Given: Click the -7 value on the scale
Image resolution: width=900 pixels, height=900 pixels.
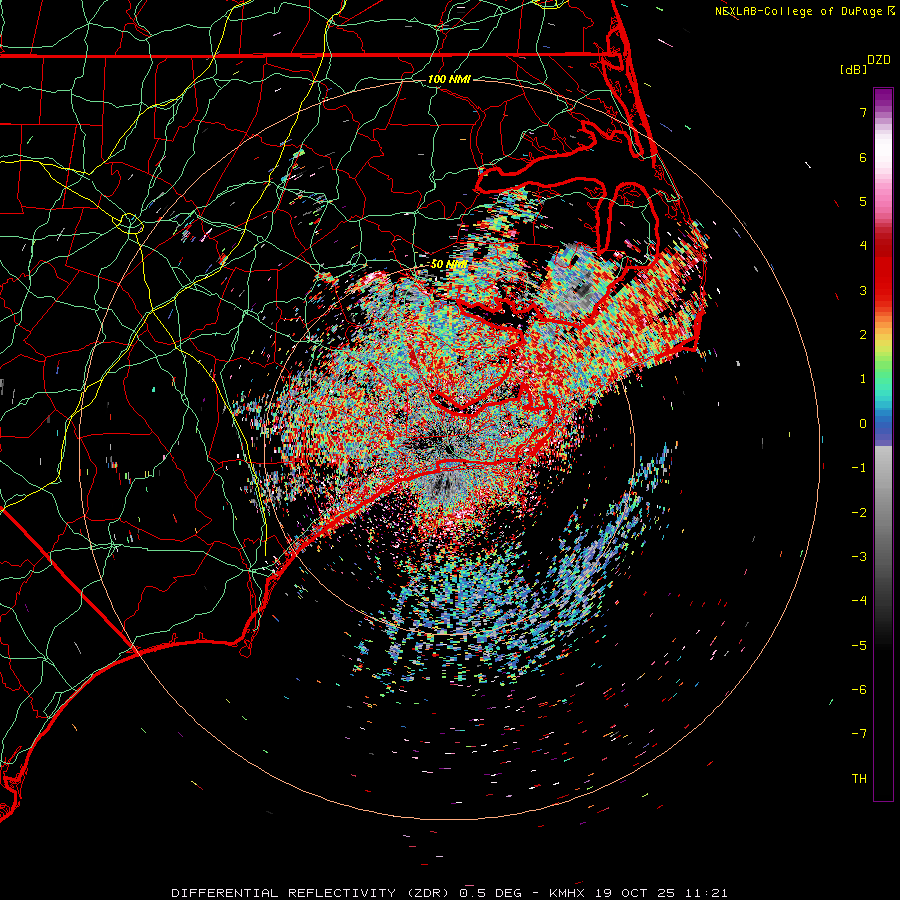Looking at the screenshot, I should click(x=859, y=734).
